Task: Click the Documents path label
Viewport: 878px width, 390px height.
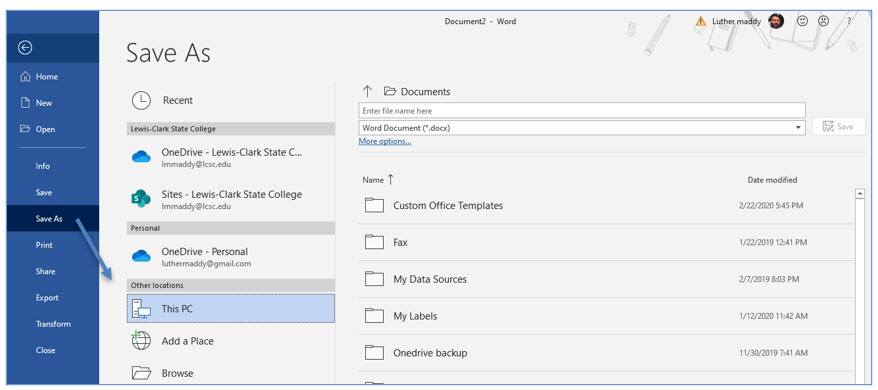Action: click(x=426, y=92)
